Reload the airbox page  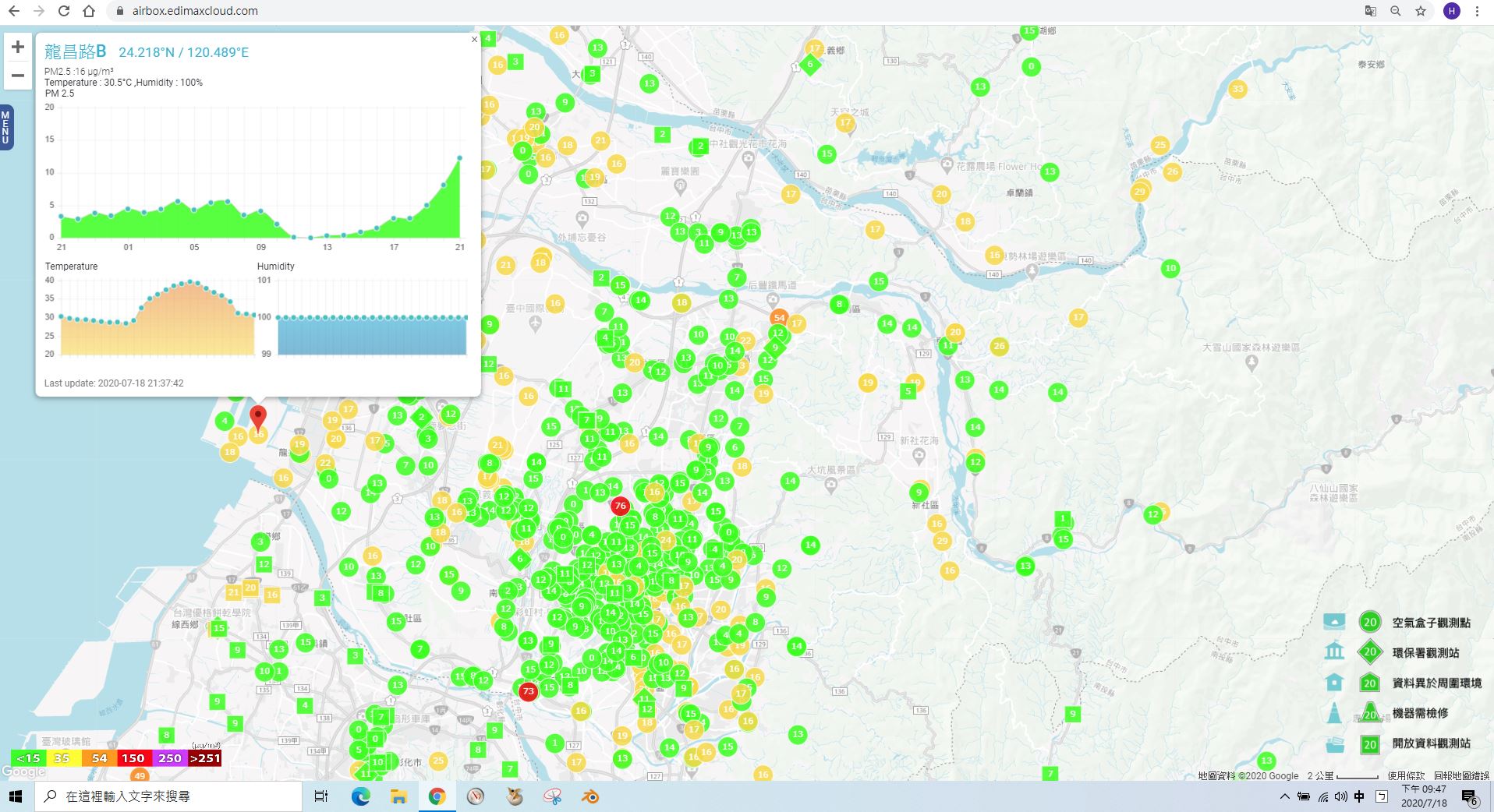click(x=64, y=11)
